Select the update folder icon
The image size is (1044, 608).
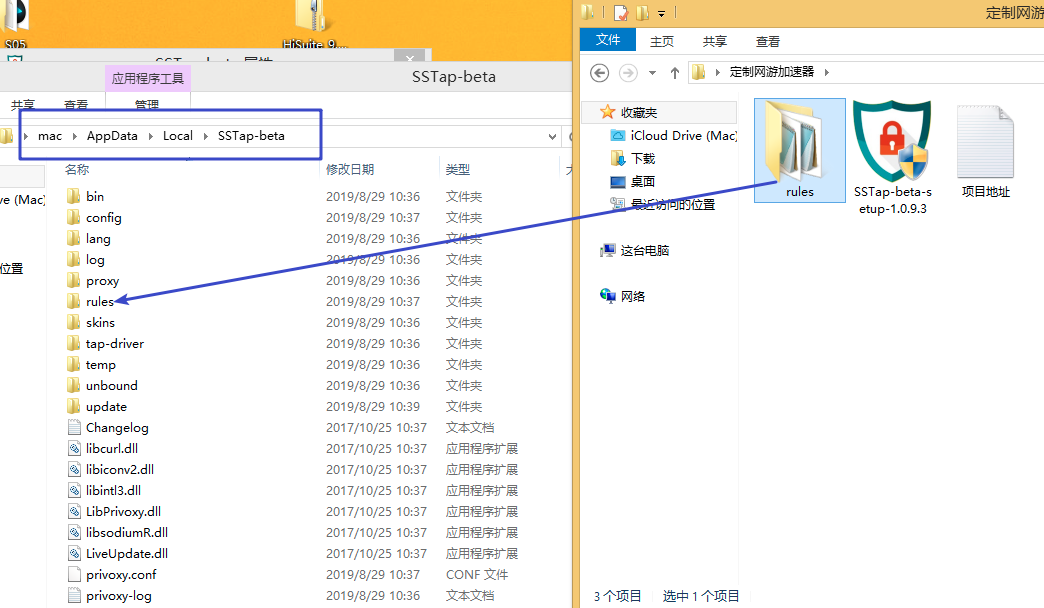point(73,406)
